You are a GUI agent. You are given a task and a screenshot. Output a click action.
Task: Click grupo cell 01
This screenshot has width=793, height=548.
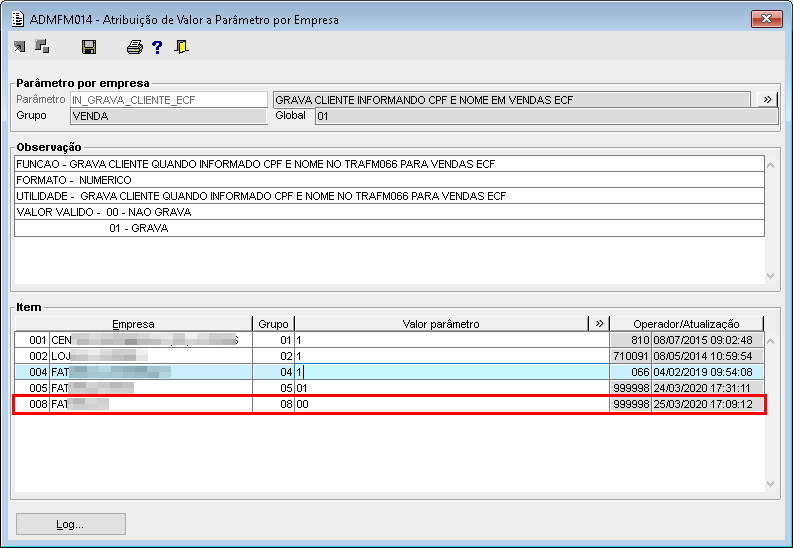273,340
